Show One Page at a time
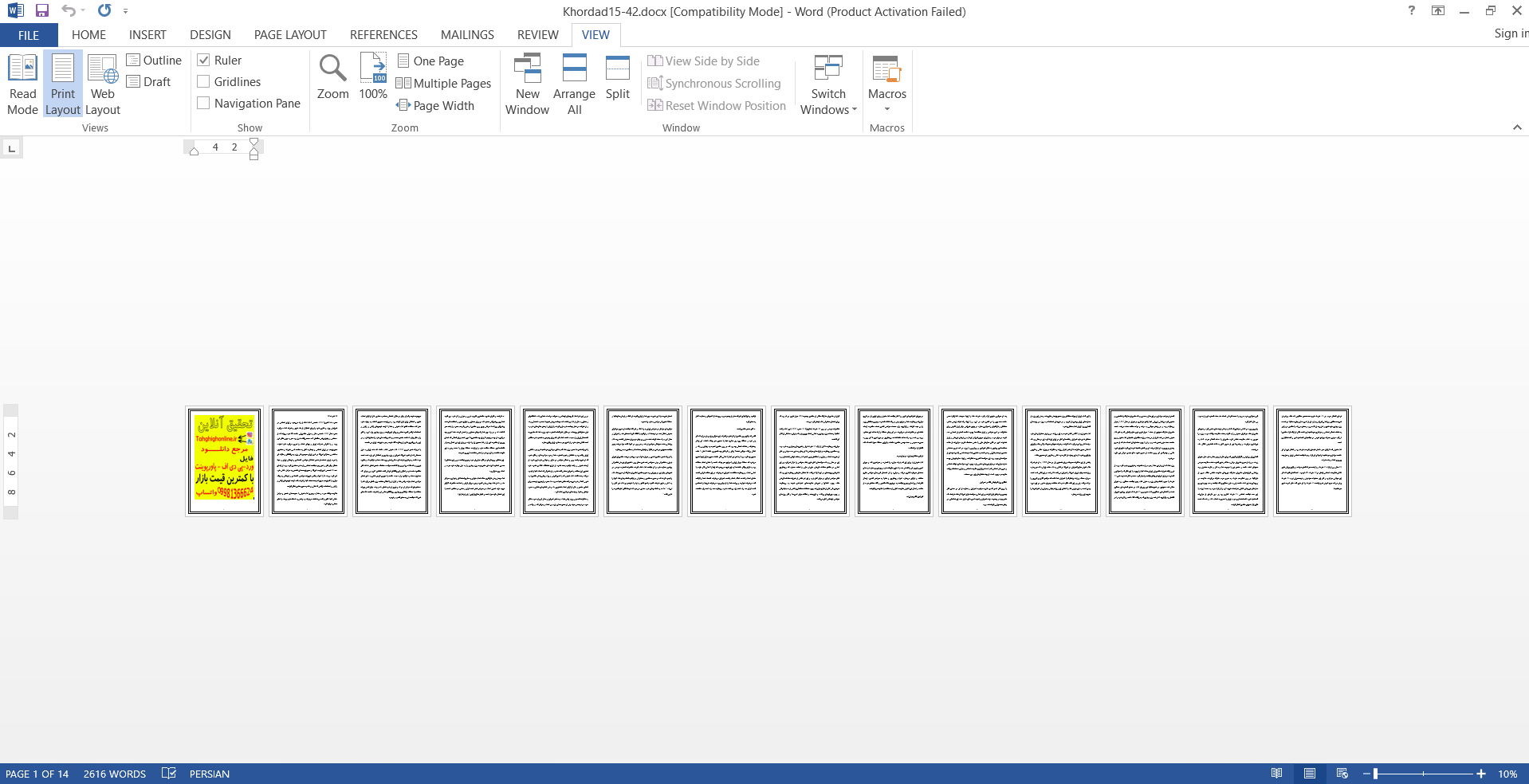The image size is (1529, 784). 430,61
